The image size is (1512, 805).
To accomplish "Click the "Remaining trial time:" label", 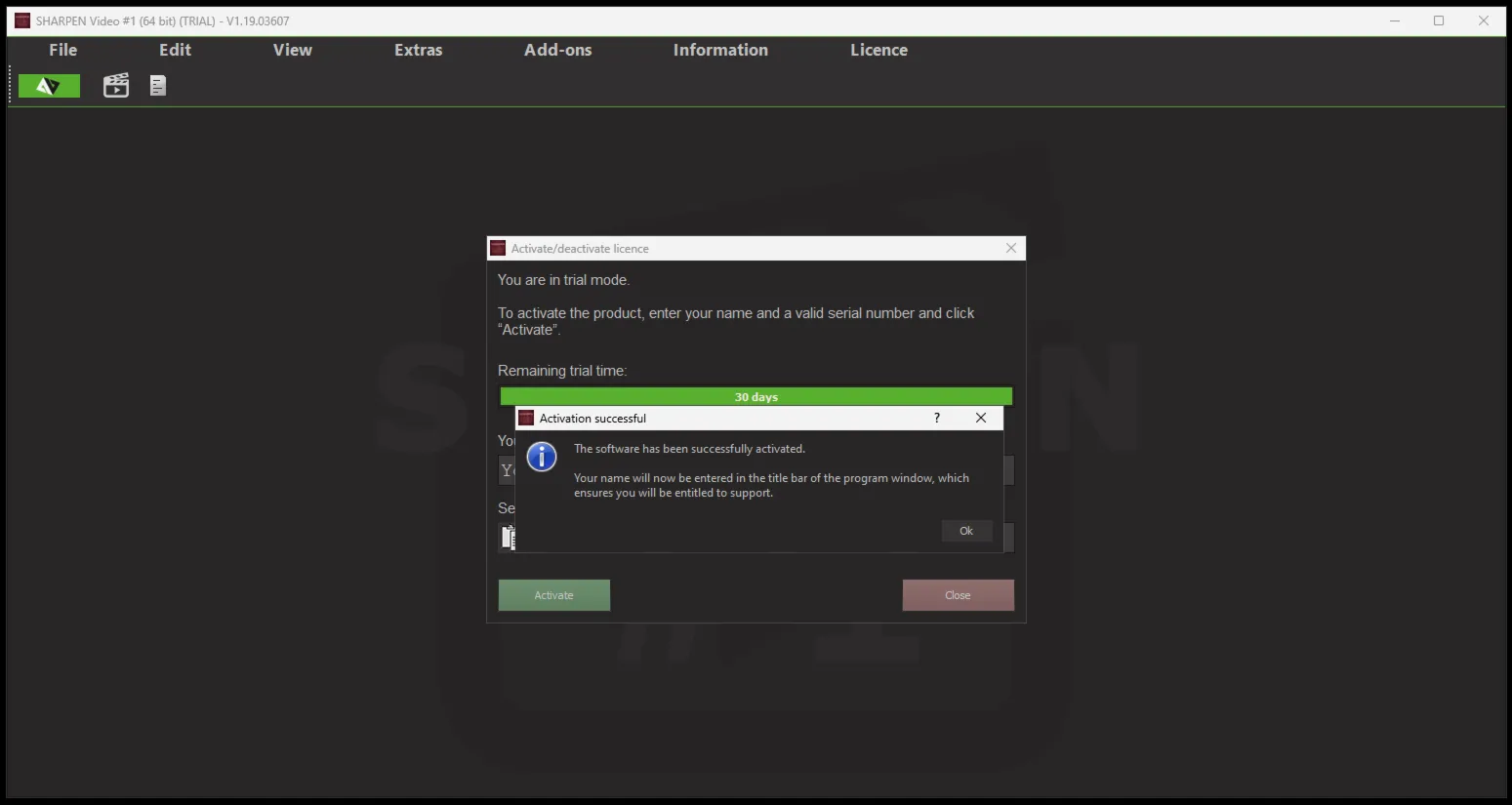I will coord(562,371).
